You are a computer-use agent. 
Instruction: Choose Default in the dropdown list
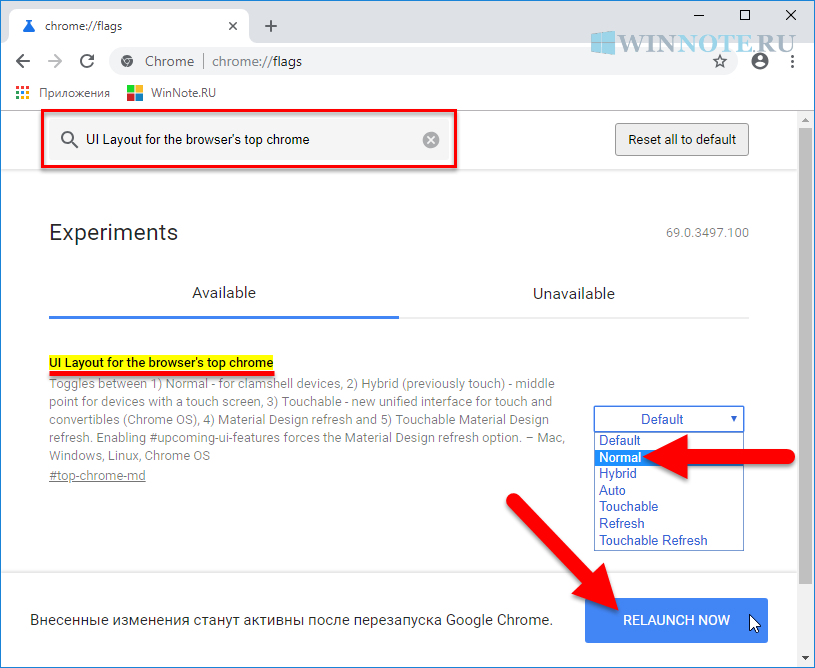click(669, 440)
